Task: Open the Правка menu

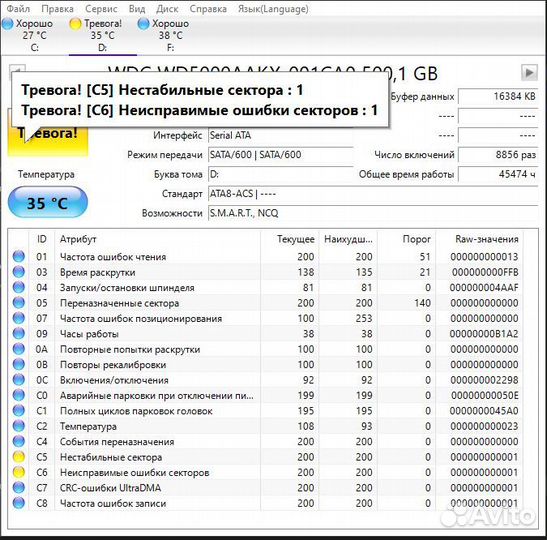Action: pyautogui.click(x=57, y=9)
